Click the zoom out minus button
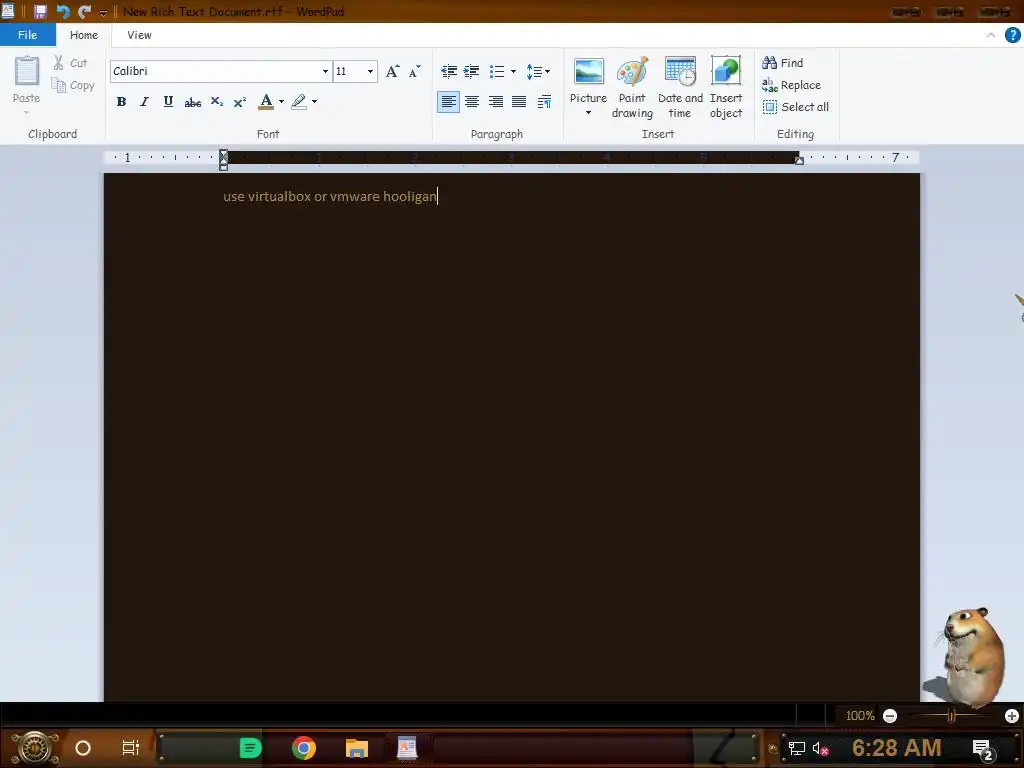The height and width of the screenshot is (768, 1024). pos(889,716)
